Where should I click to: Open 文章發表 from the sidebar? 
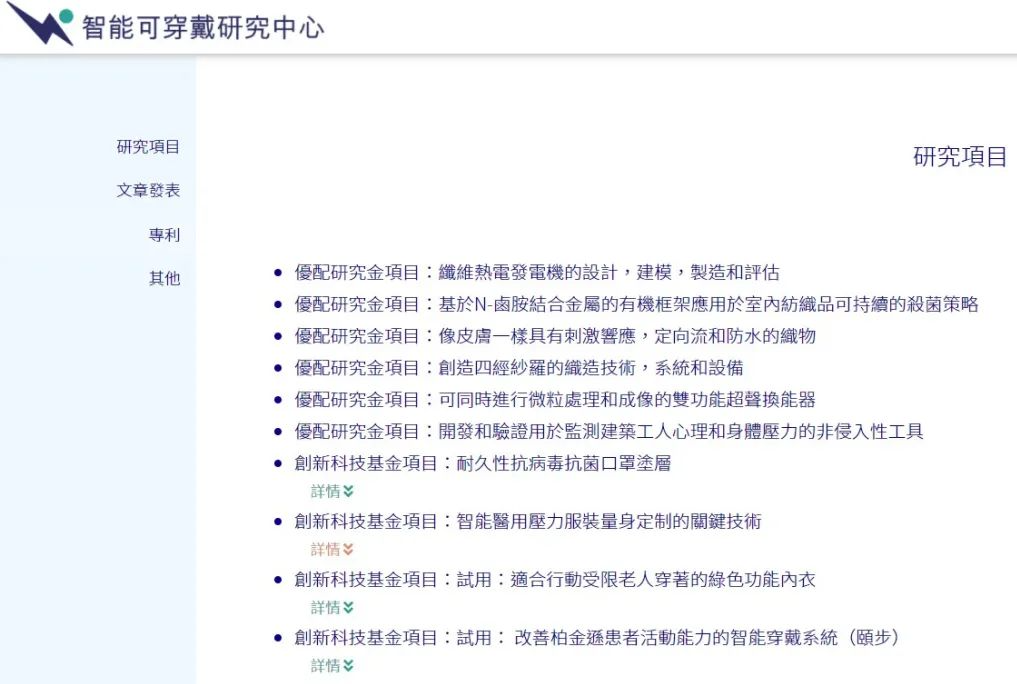[x=148, y=190]
